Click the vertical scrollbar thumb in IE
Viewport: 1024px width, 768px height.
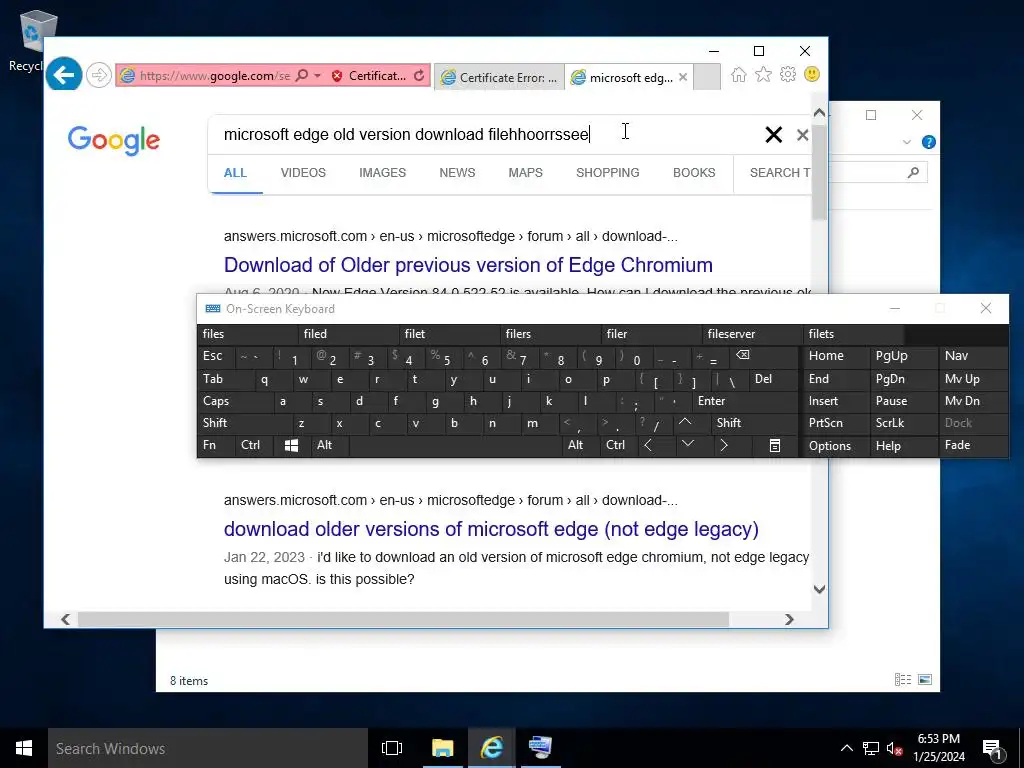[x=819, y=172]
